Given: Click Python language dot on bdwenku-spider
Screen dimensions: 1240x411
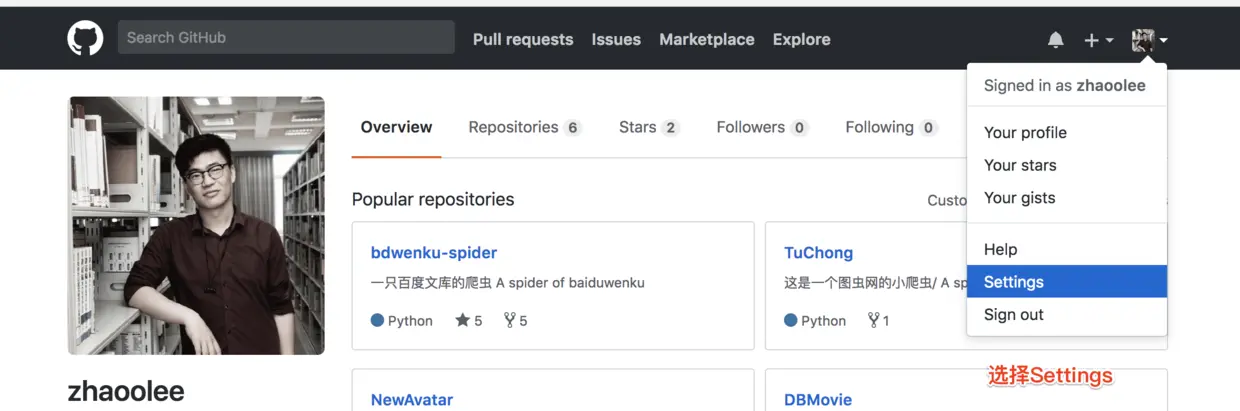Looking at the screenshot, I should (377, 321).
